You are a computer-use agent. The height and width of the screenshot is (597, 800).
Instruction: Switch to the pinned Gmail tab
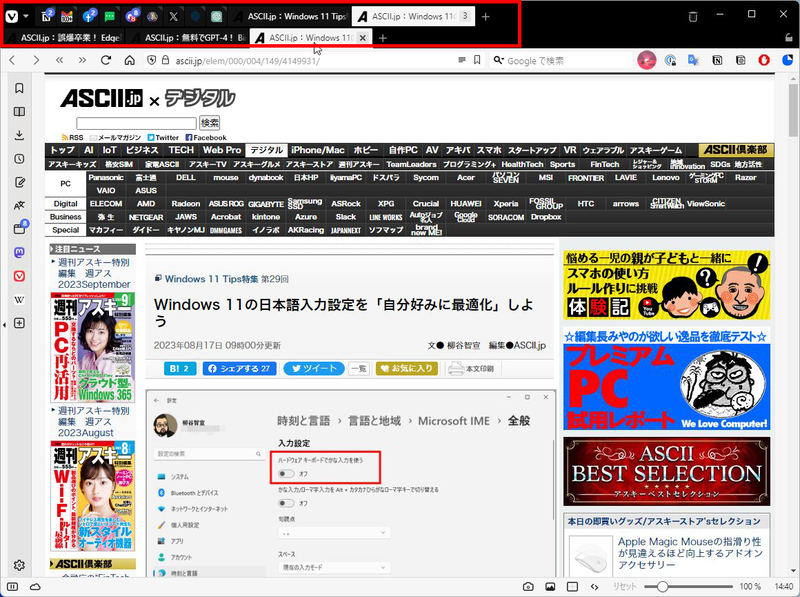[x=67, y=16]
